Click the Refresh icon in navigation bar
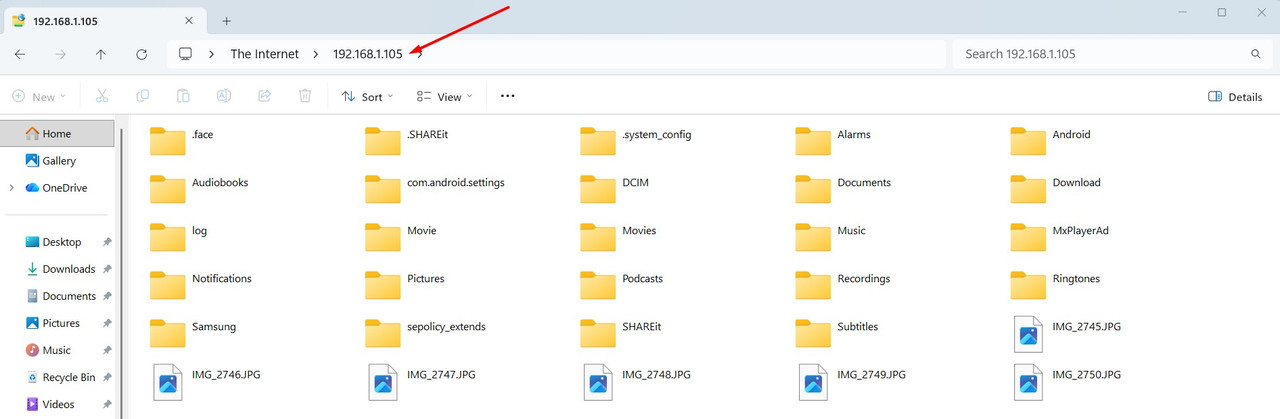This screenshot has width=1280, height=419. pos(141,54)
